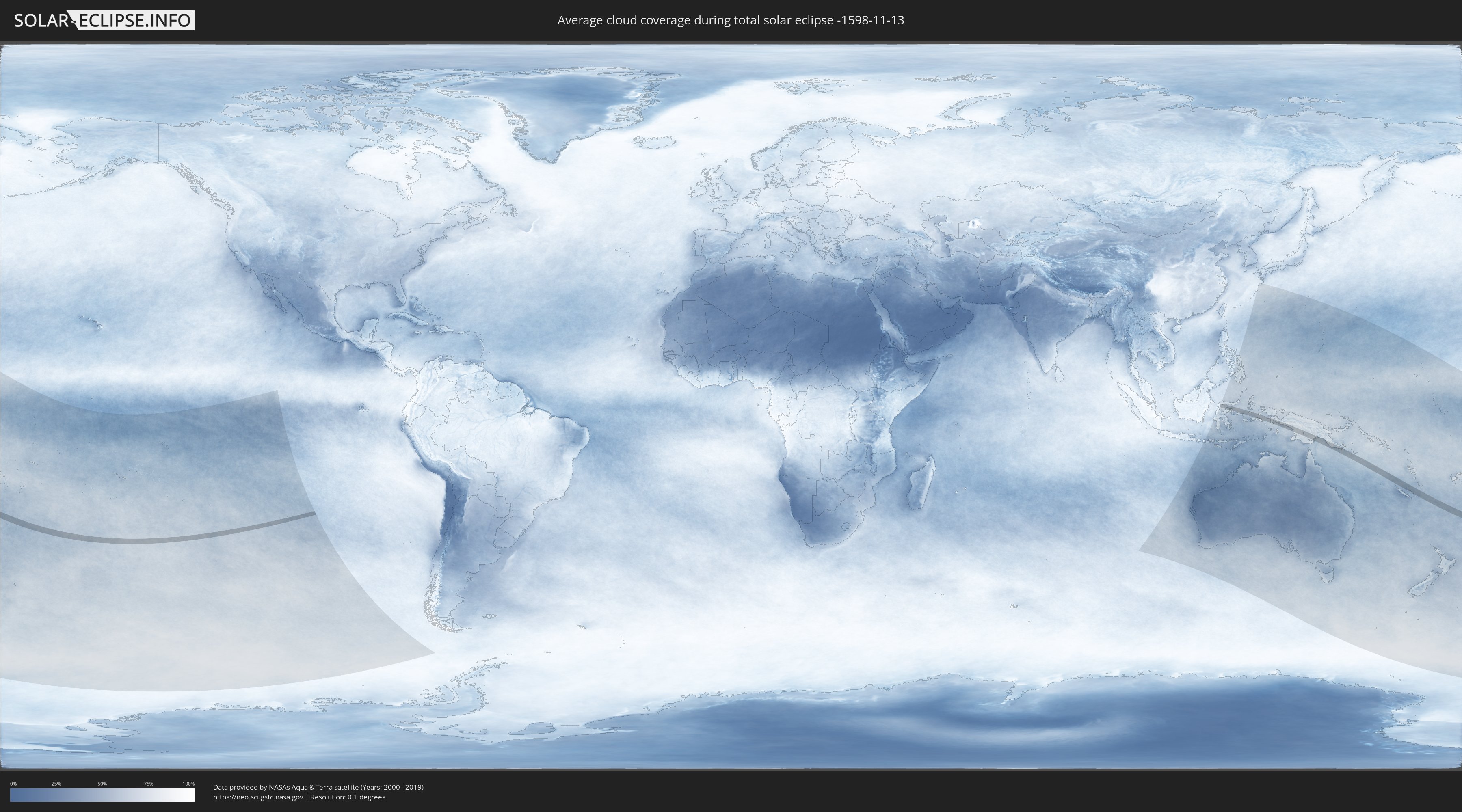Click the 75% legend label
The image size is (1462, 812).
pos(148,784)
